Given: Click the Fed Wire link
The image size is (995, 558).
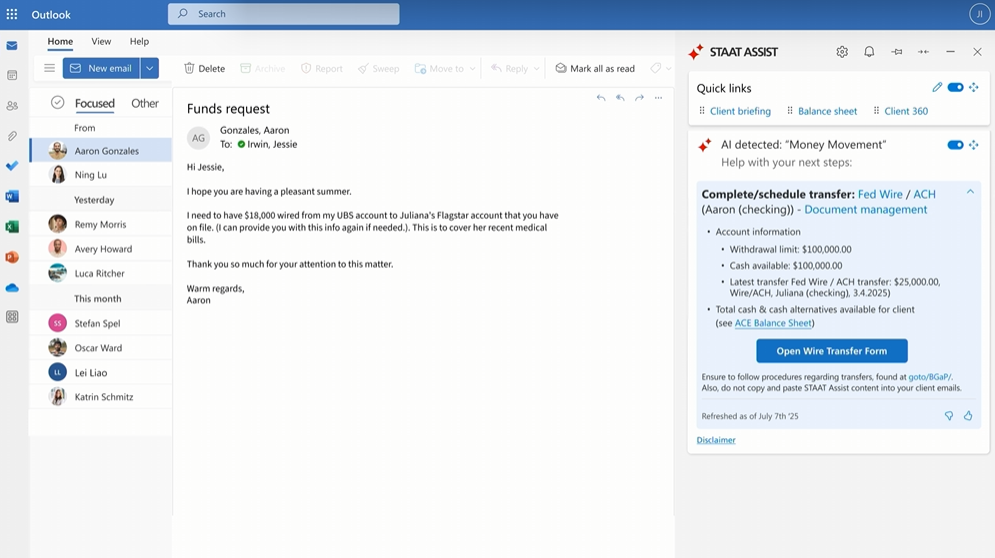Looking at the screenshot, I should 880,194.
